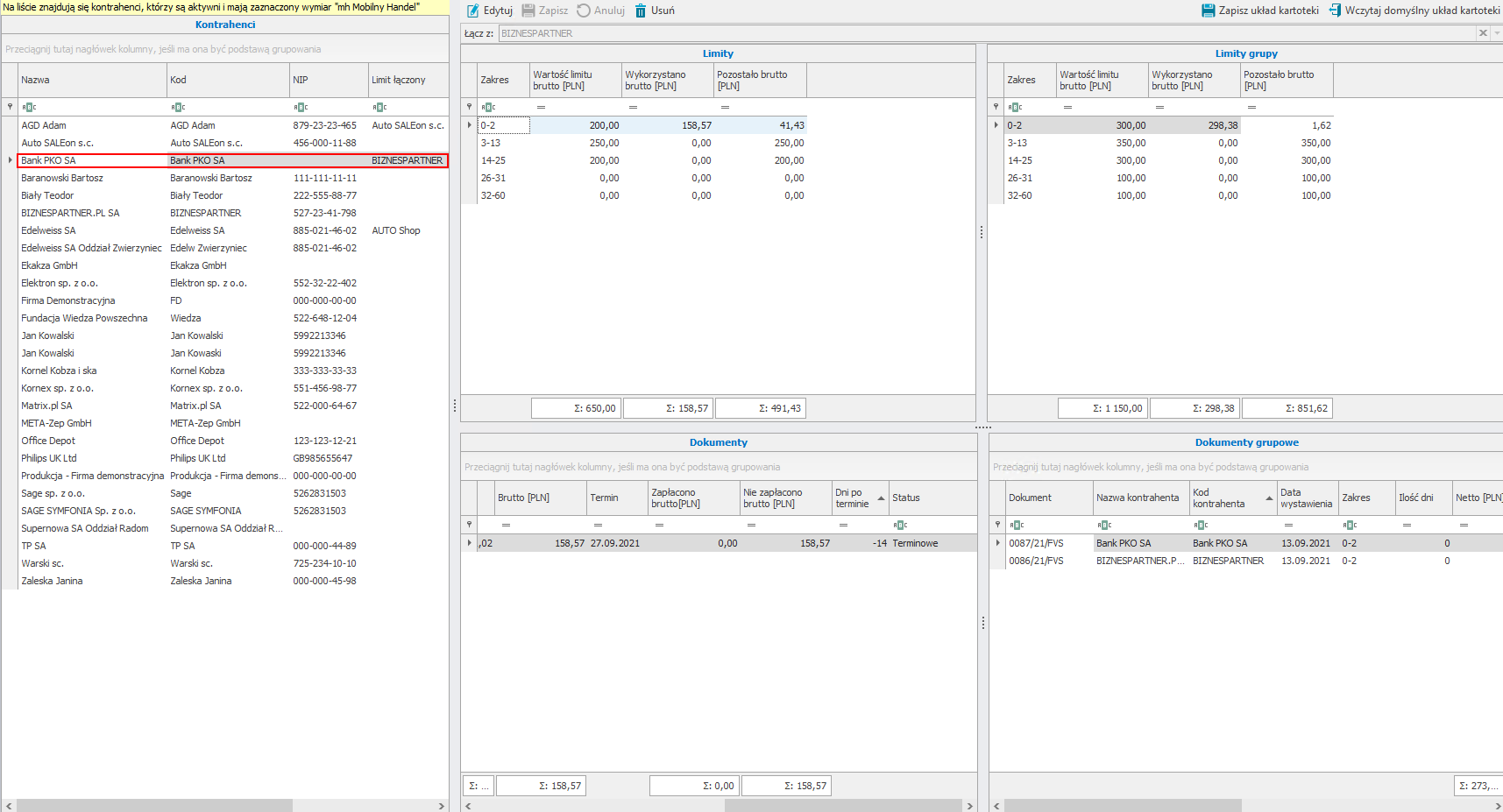1503x812 pixels.
Task: Click the sort arrow on Dni po terminie
Action: click(881, 498)
